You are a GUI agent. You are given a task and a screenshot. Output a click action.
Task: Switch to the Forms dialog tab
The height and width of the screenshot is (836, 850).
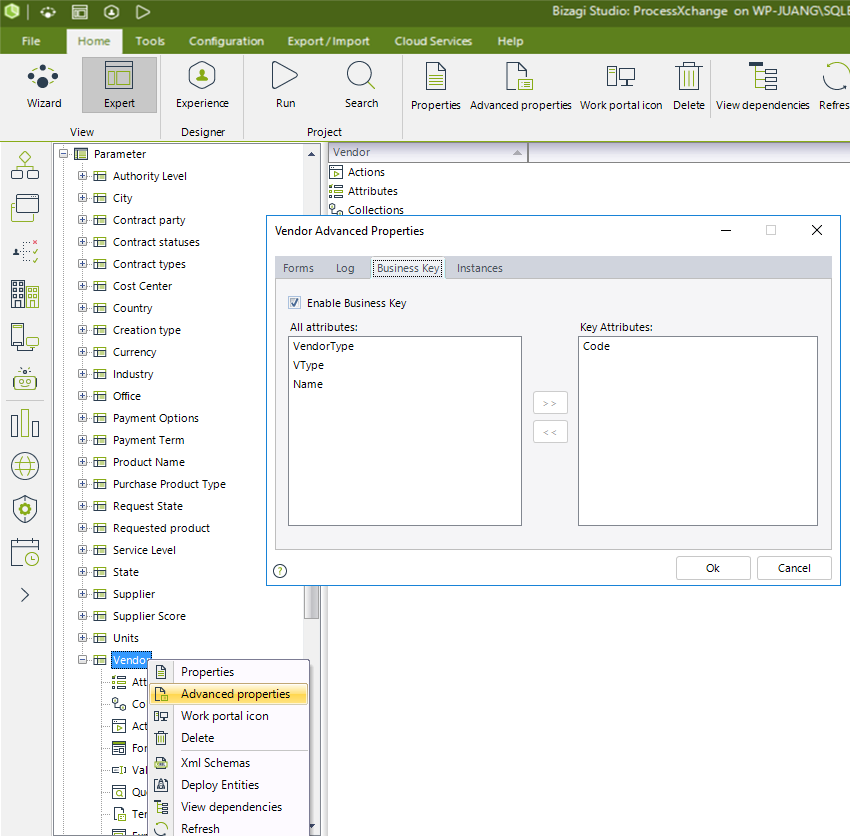coord(298,268)
